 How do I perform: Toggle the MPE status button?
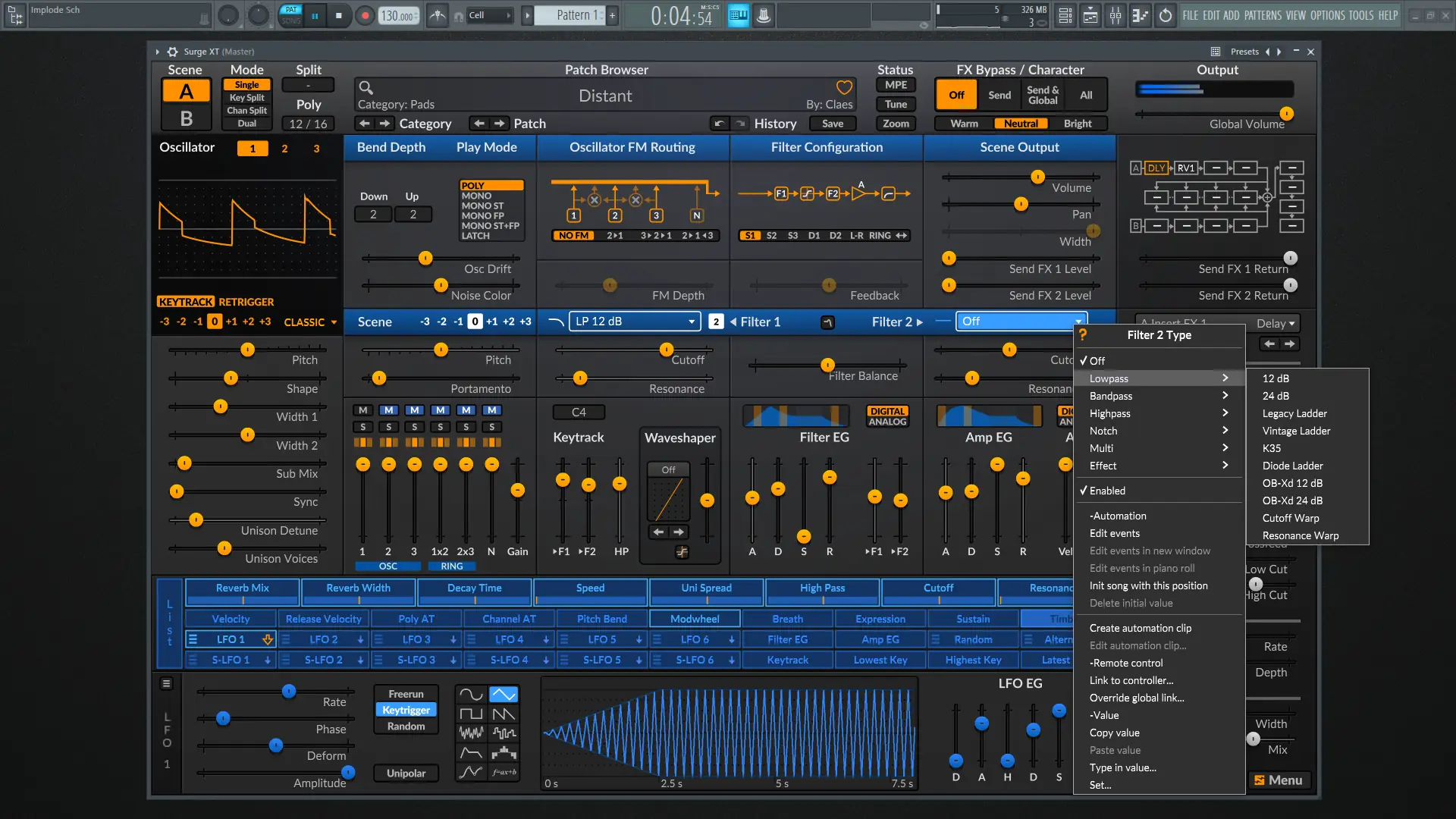click(x=896, y=85)
